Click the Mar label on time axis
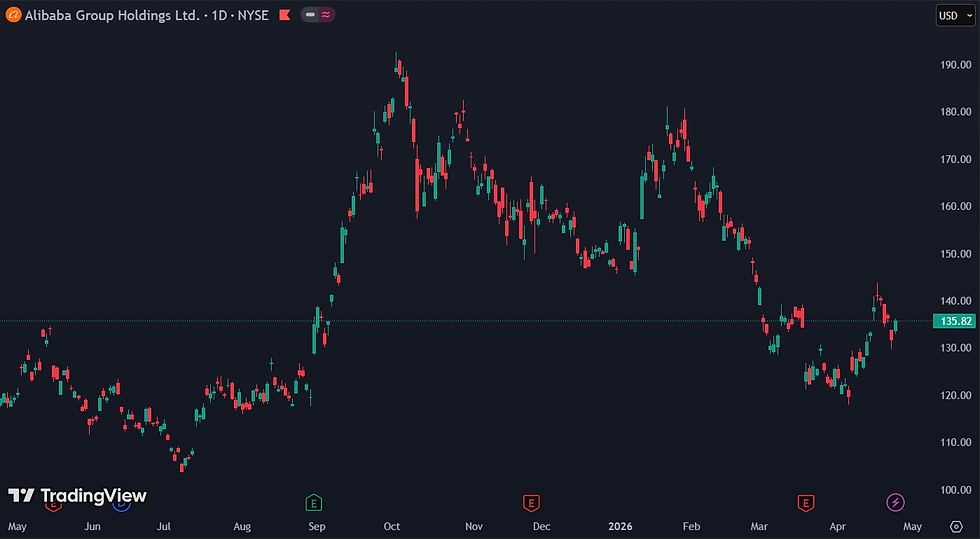Screen dimensions: 980x539 click(759, 526)
